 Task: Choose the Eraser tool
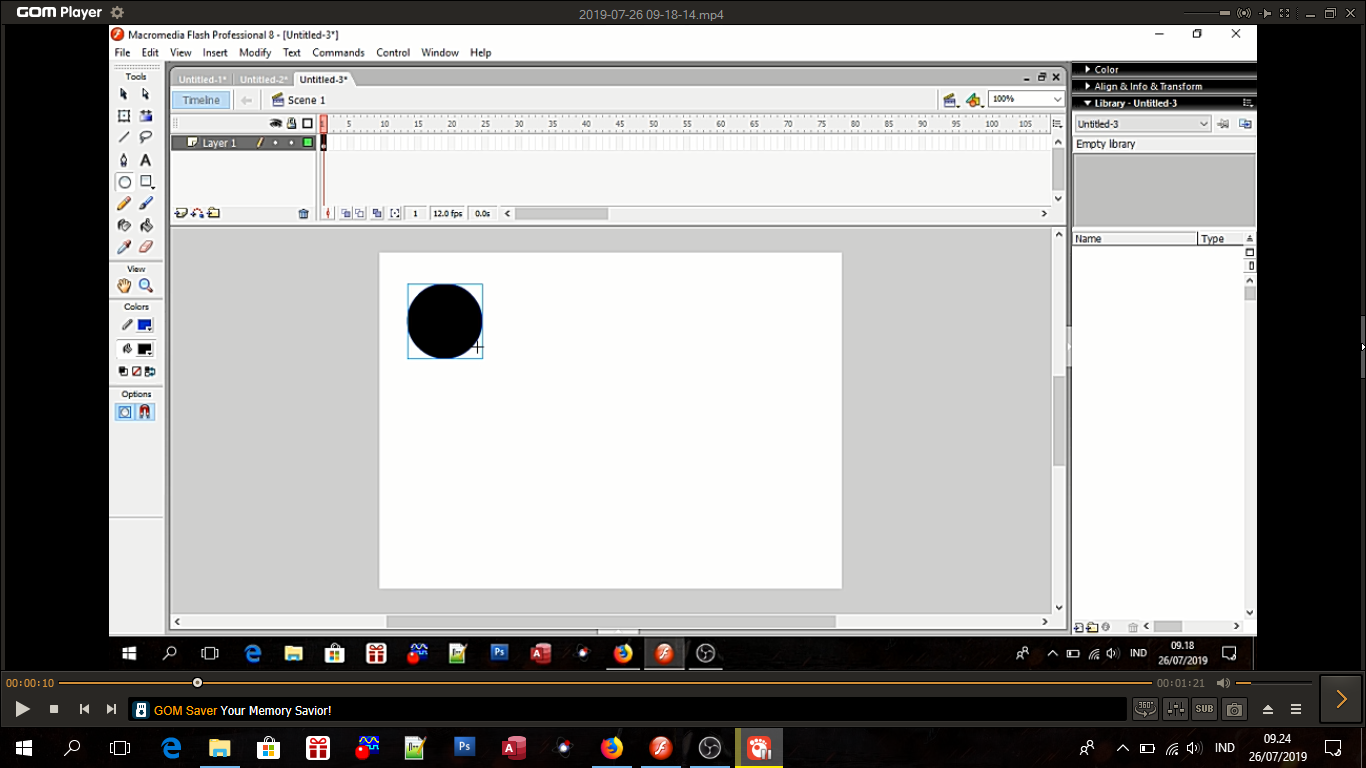[x=146, y=247]
